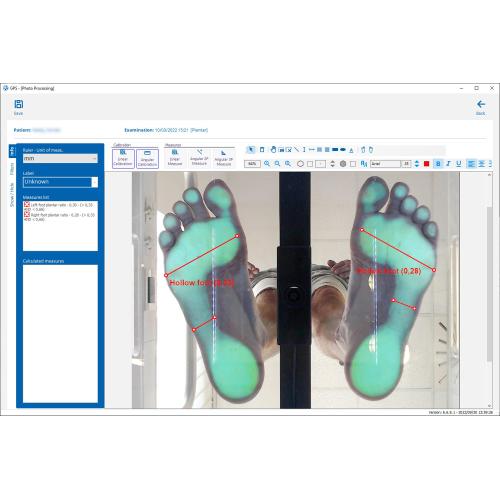500x500 pixels.
Task: Select Left foot plantar ratio measure entry
Action: 59,207
